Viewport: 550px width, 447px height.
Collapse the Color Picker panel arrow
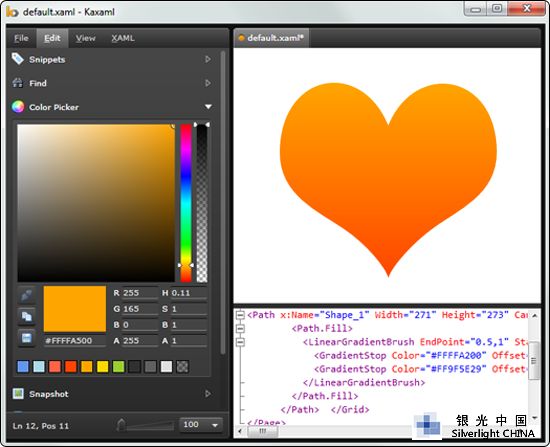[208, 107]
